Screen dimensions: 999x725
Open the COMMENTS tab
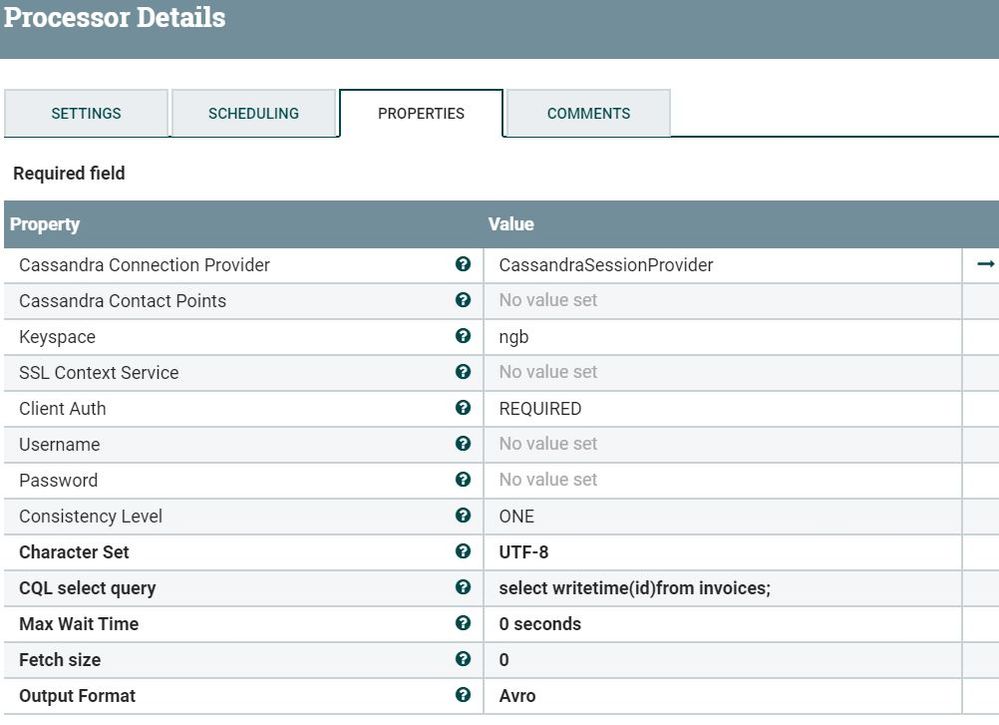pyautogui.click(x=589, y=113)
